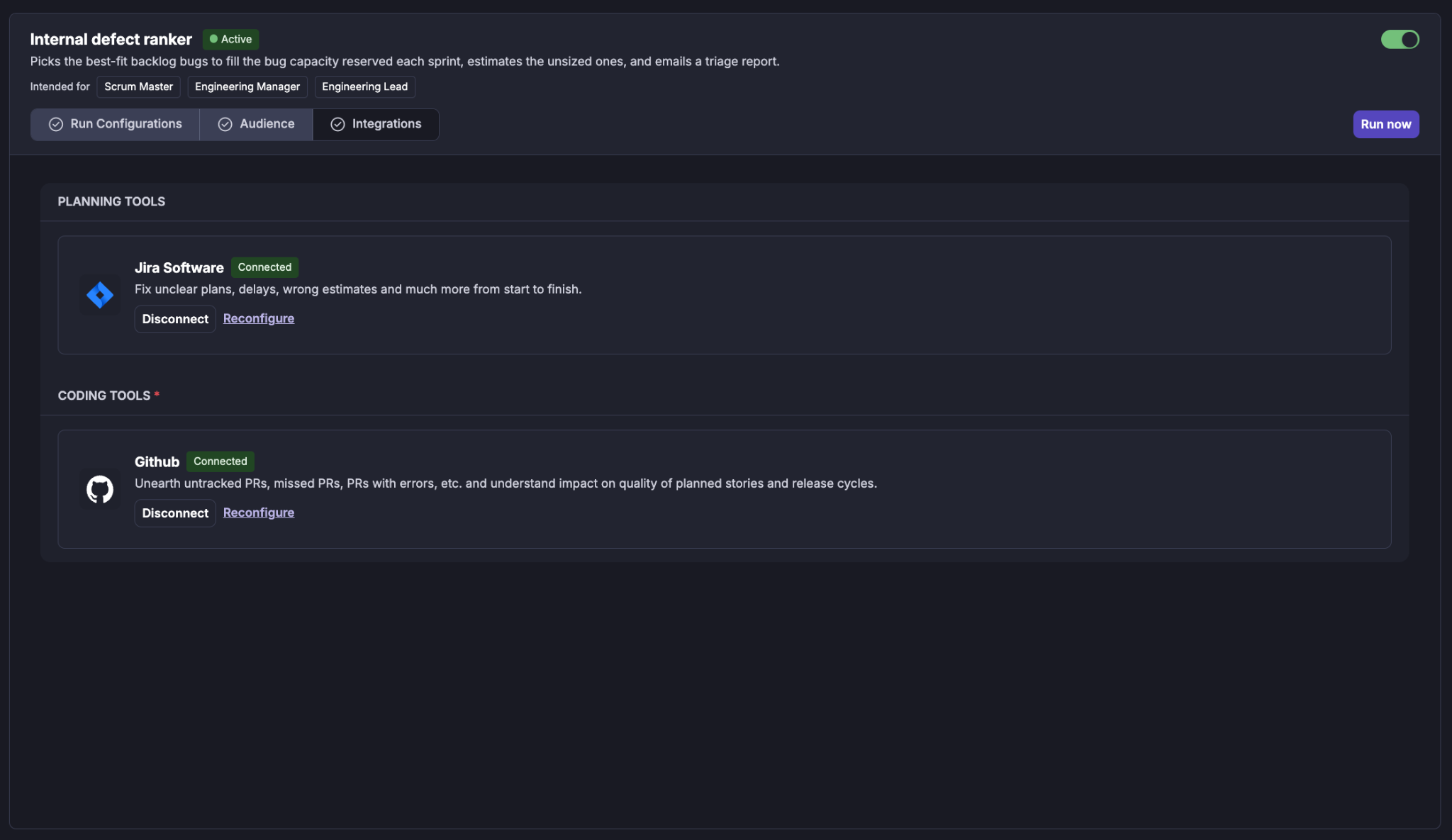Click the checkmark icon beside Audience
1452x840 pixels.
coord(225,124)
